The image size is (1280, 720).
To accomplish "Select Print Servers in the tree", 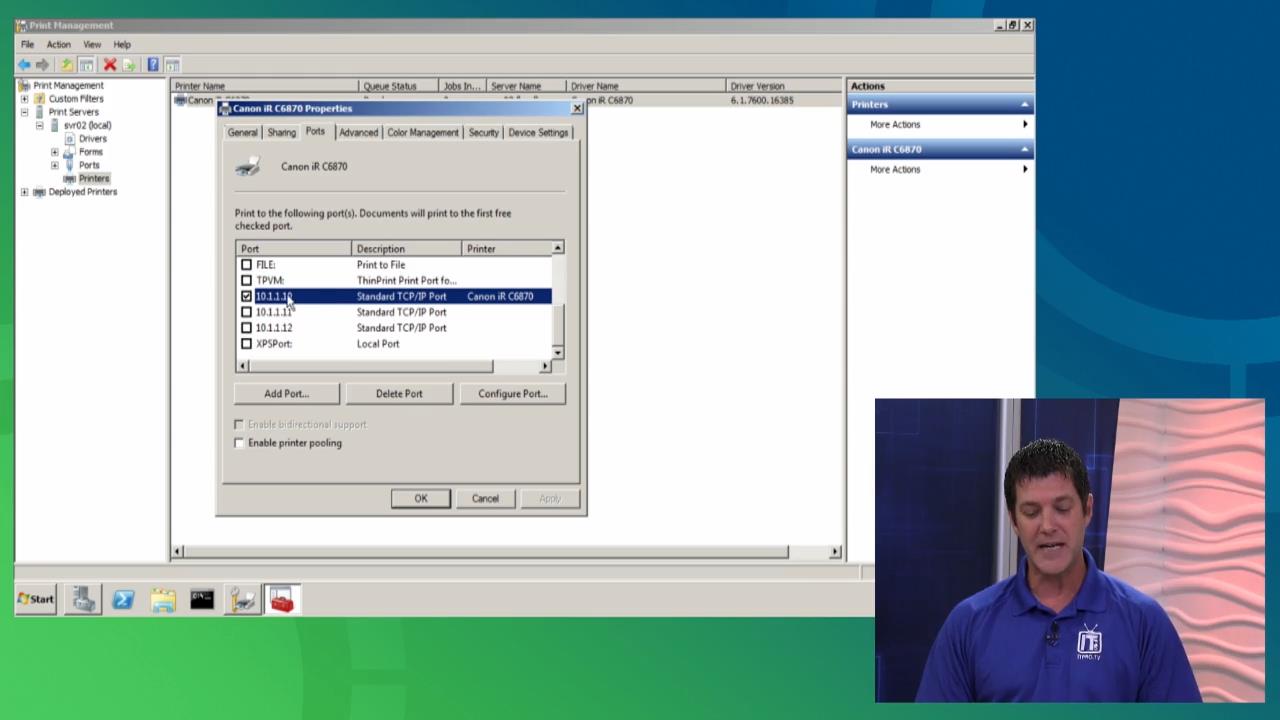I will 73,112.
